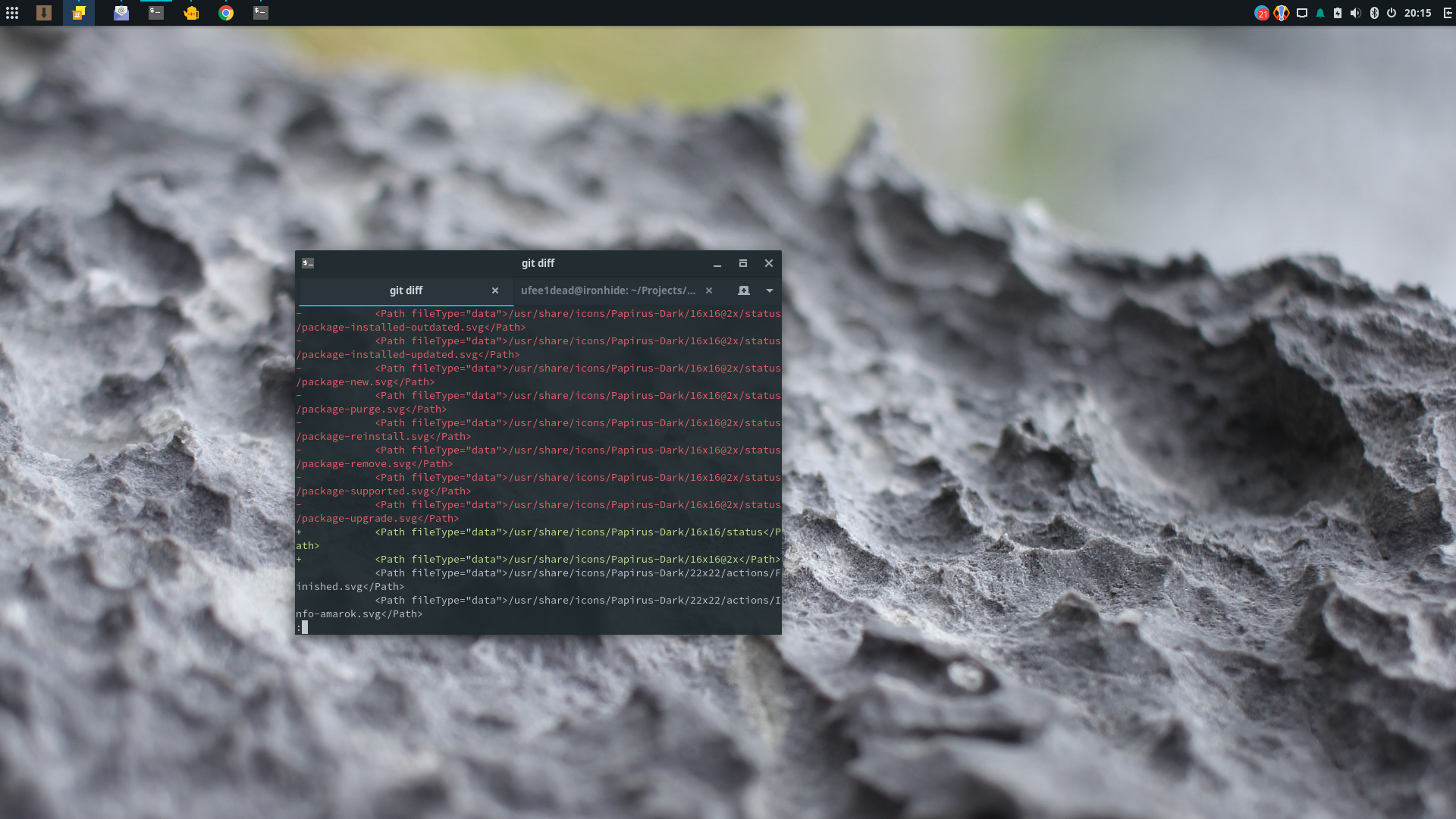The image size is (1456, 819).
Task: Check the battery charging indicator
Action: (1338, 13)
